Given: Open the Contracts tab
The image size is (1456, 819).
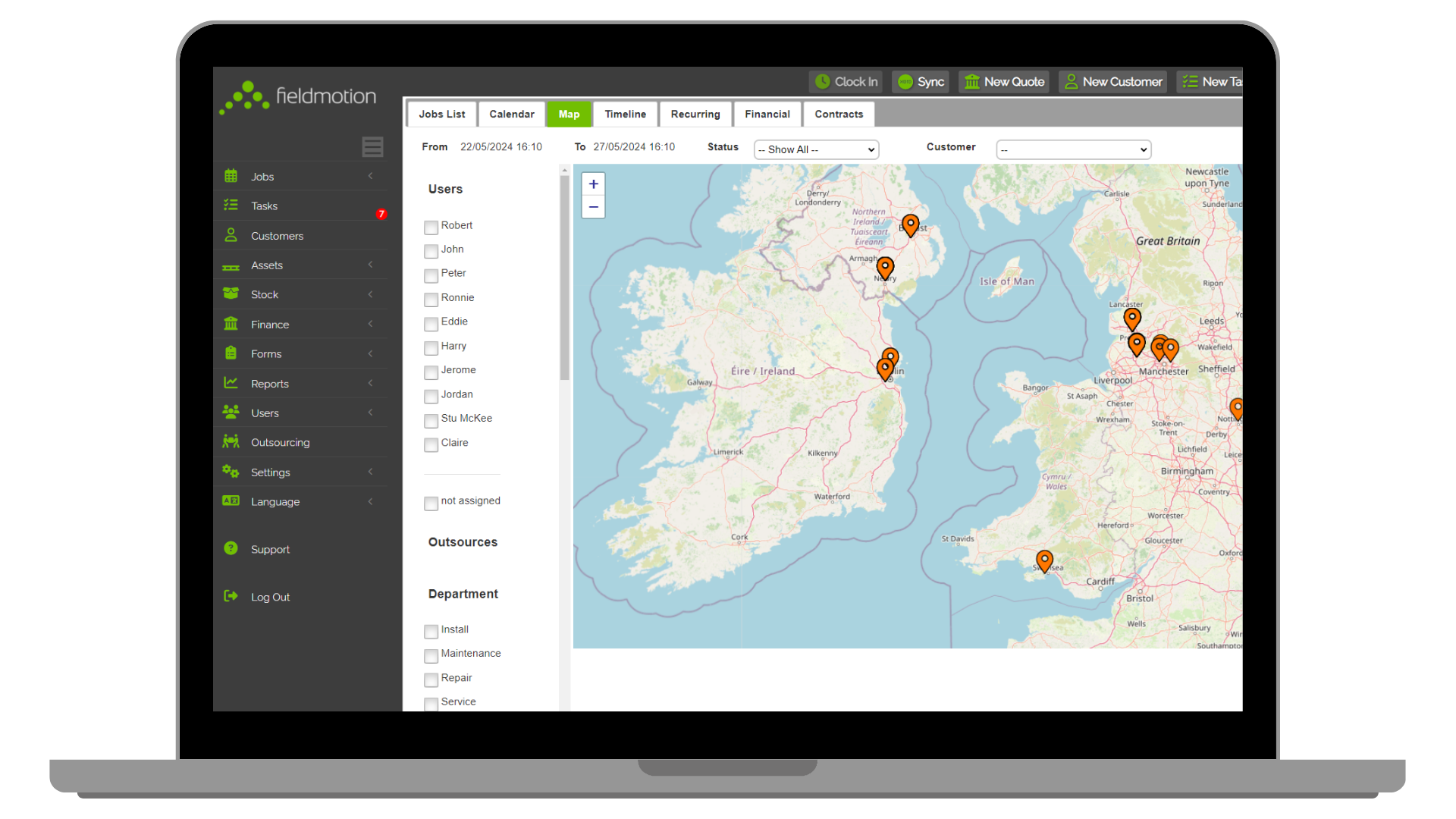Looking at the screenshot, I should (x=839, y=114).
